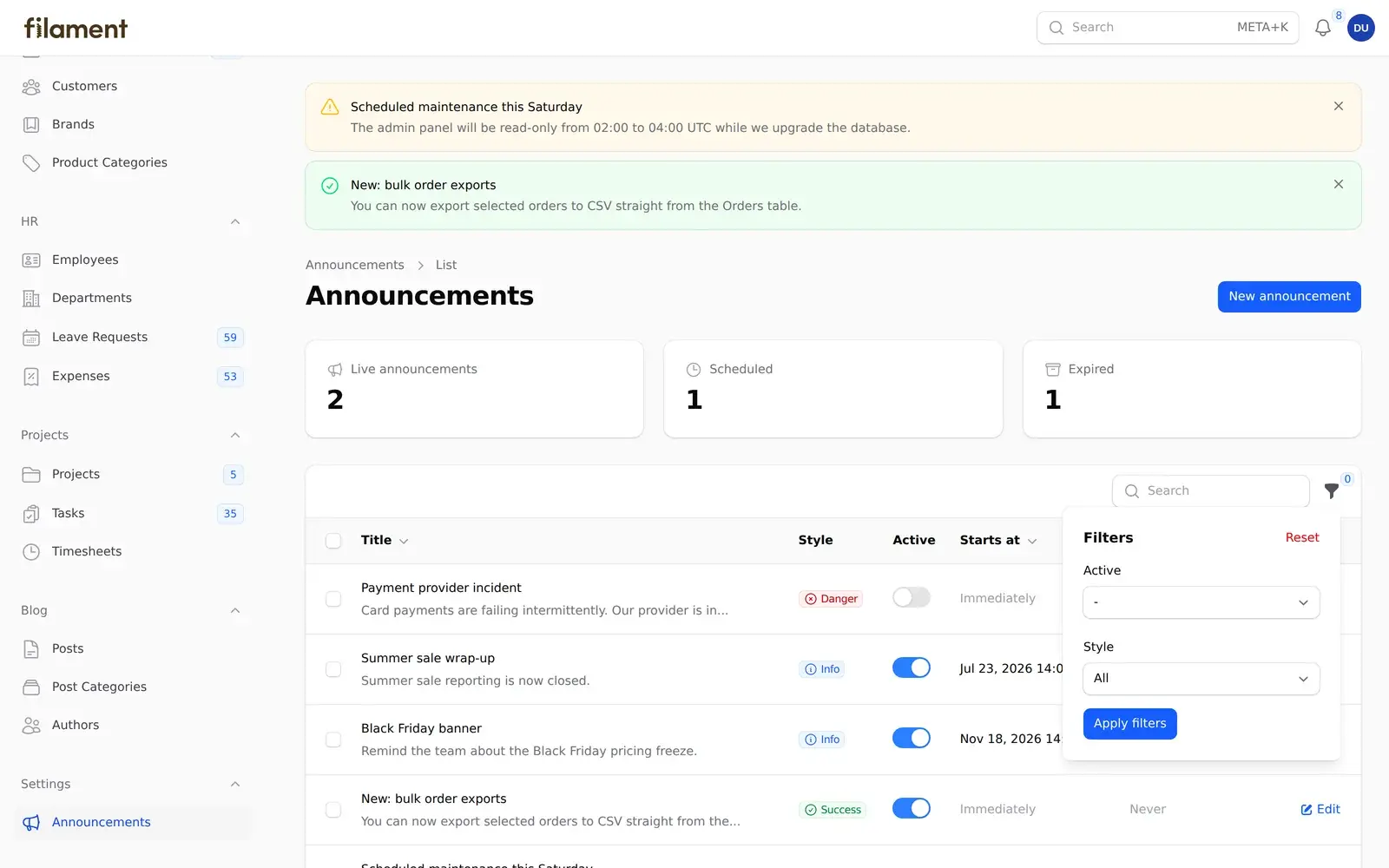The image size is (1389, 868).
Task: Click the Posts document icon
Action: pos(31,649)
